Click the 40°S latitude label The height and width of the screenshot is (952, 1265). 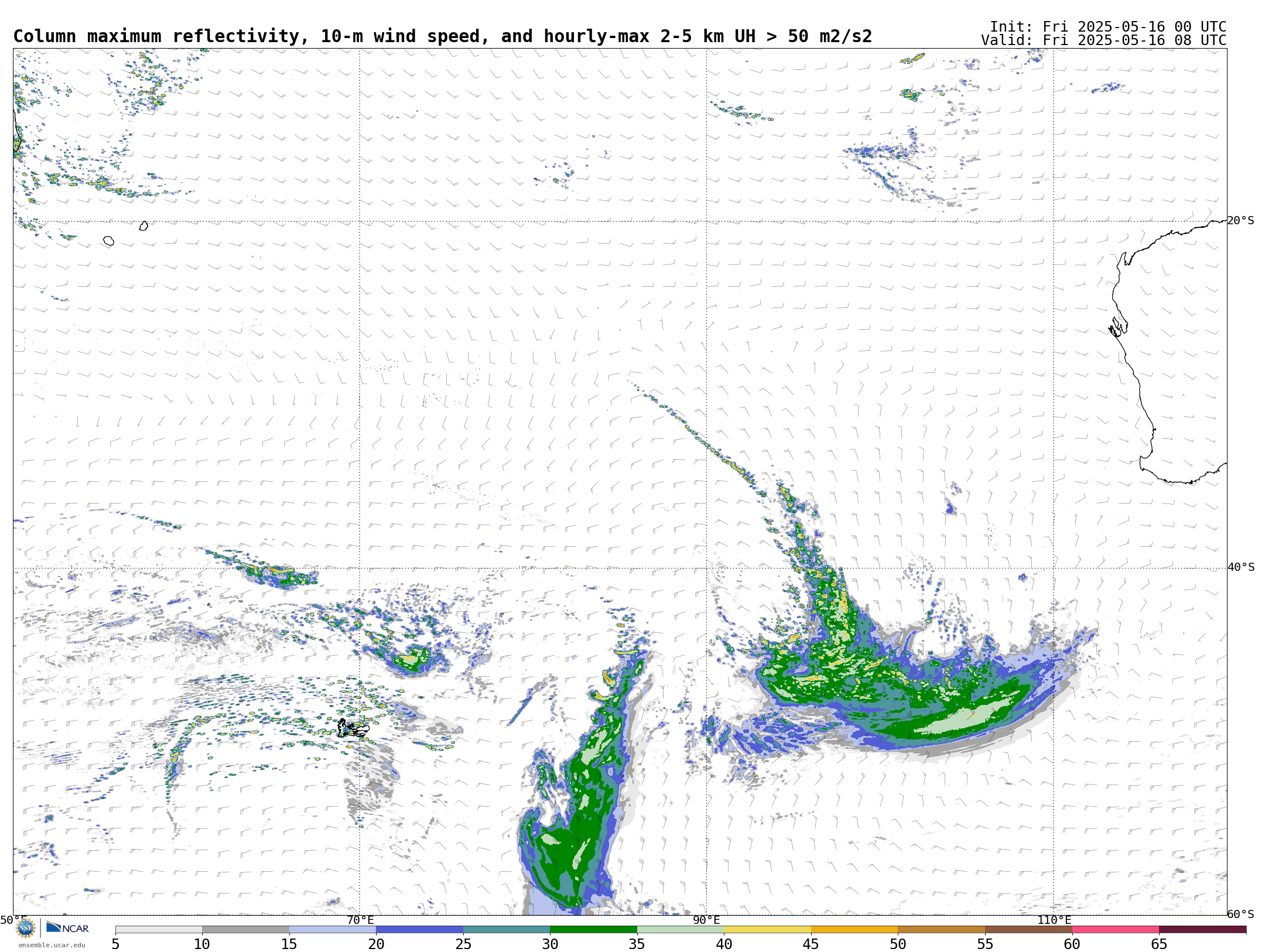coord(1241,567)
